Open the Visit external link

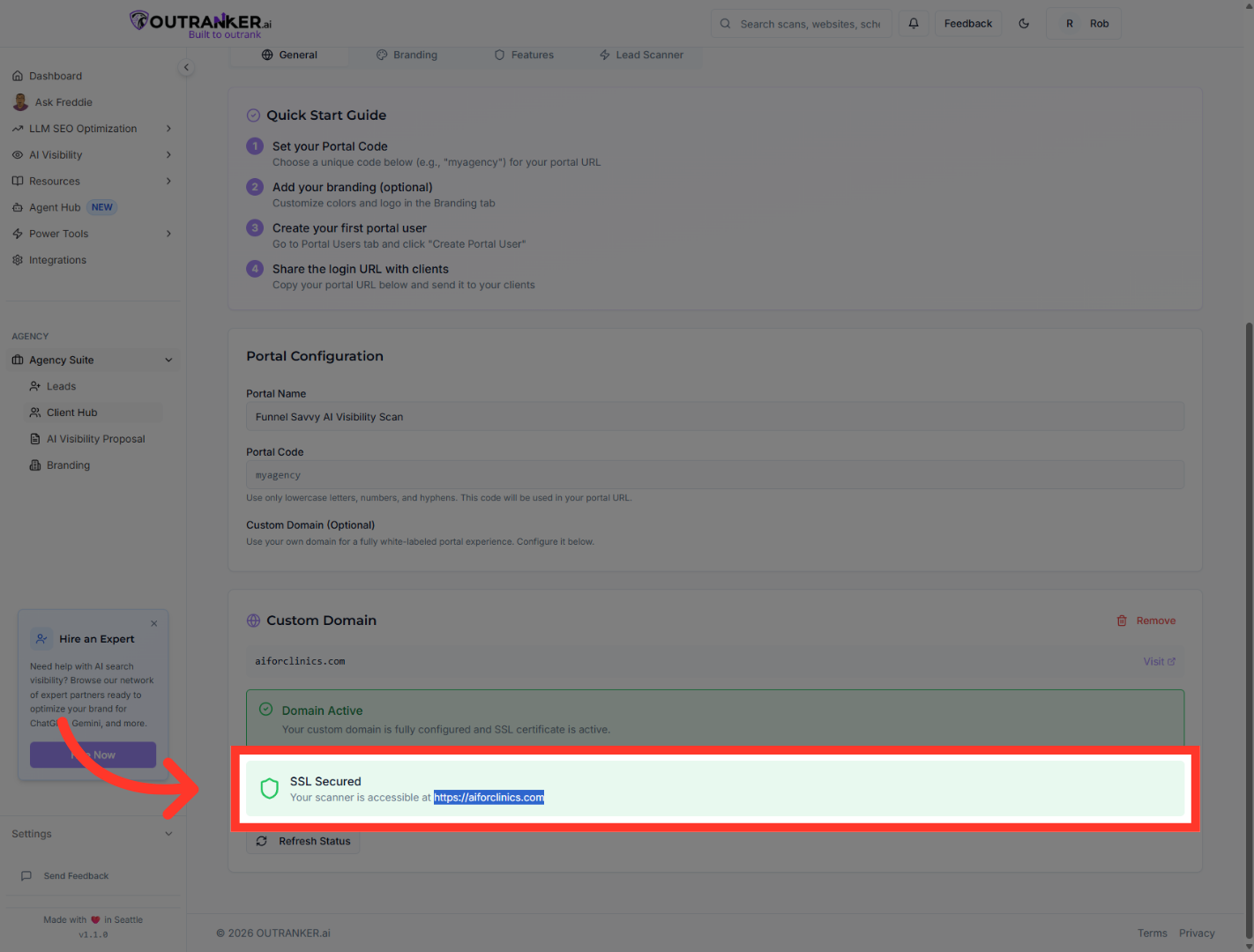coord(1159,661)
